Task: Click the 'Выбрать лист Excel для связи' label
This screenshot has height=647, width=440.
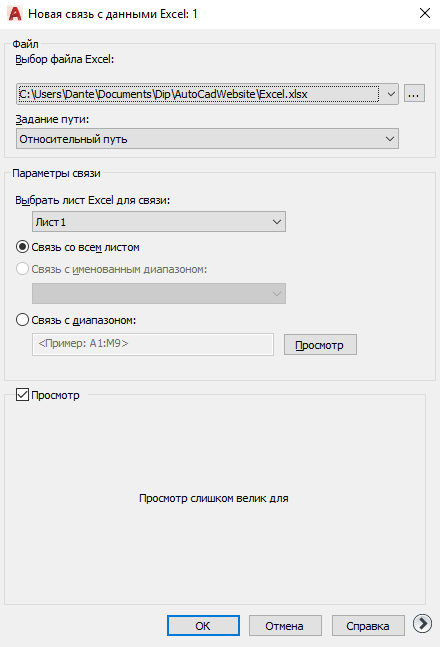Action: [x=92, y=200]
